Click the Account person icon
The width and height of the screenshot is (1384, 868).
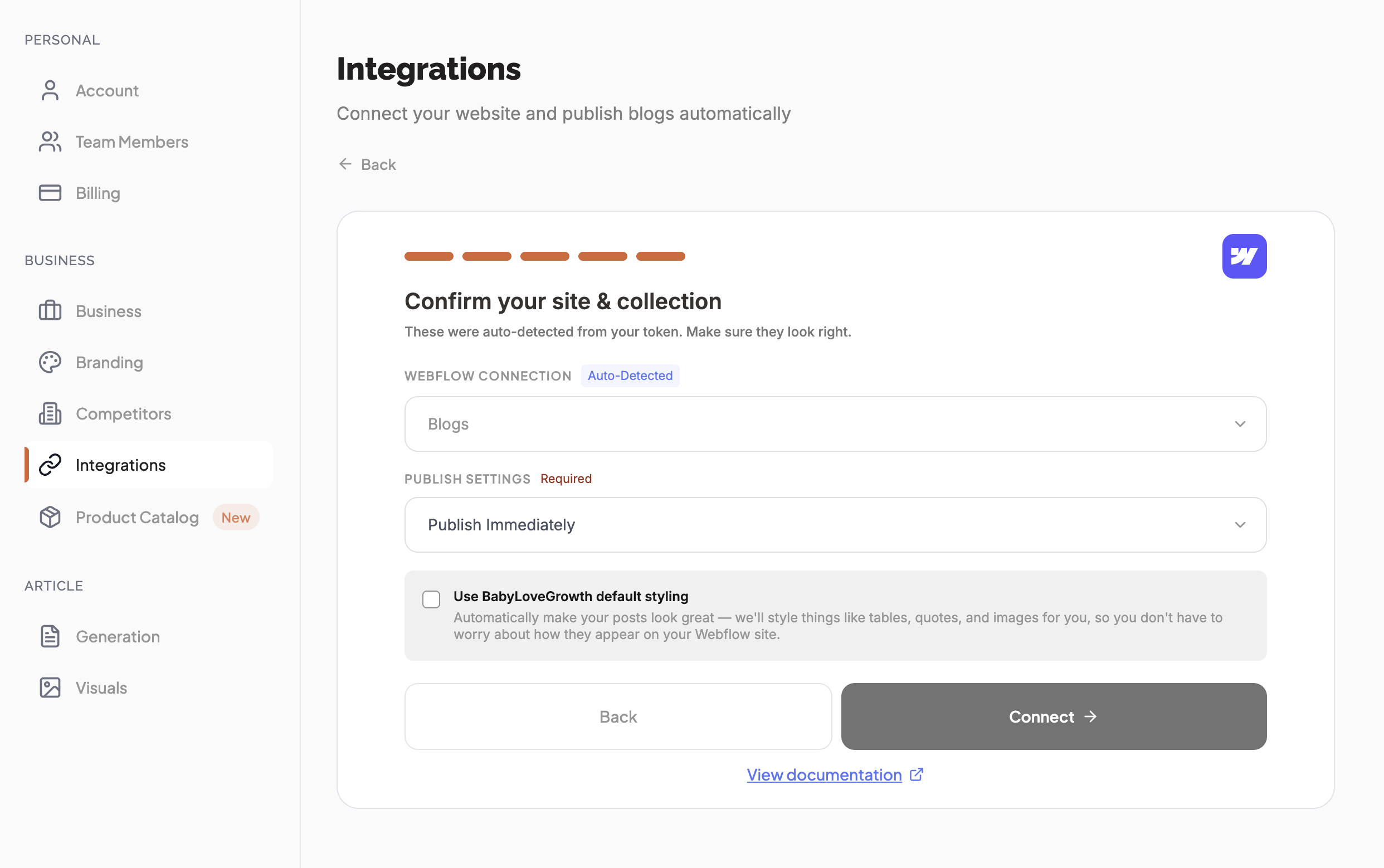50,90
